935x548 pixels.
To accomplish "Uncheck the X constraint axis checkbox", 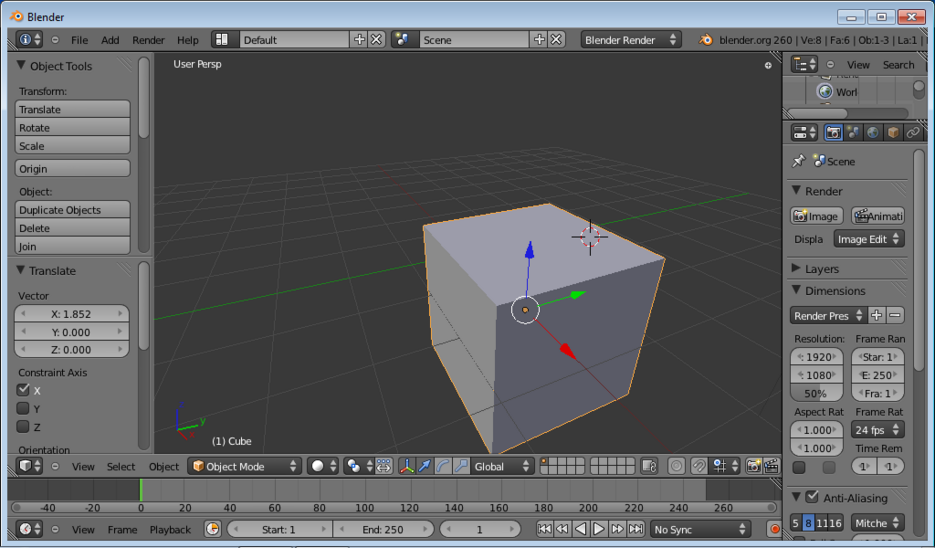I will (x=23, y=390).
